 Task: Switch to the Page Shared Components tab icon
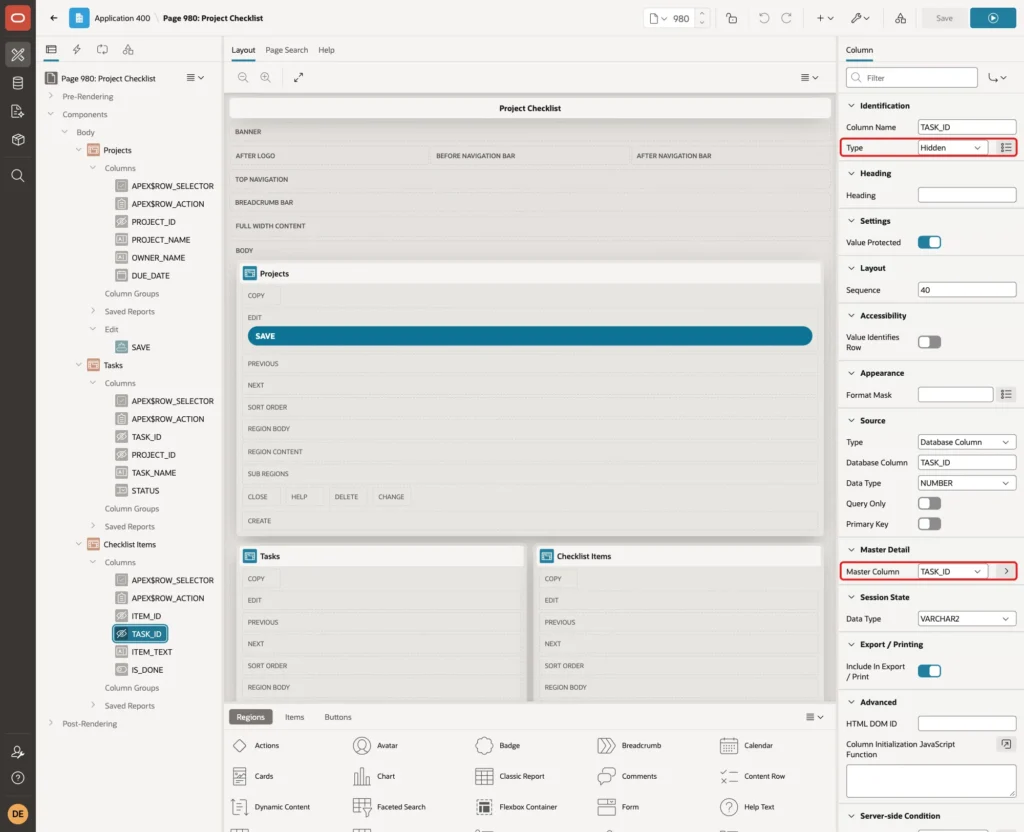pos(128,50)
